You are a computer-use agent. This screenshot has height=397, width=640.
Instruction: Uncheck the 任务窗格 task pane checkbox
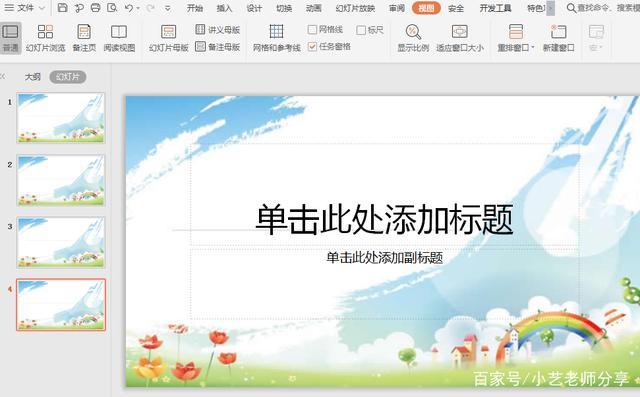(312, 47)
